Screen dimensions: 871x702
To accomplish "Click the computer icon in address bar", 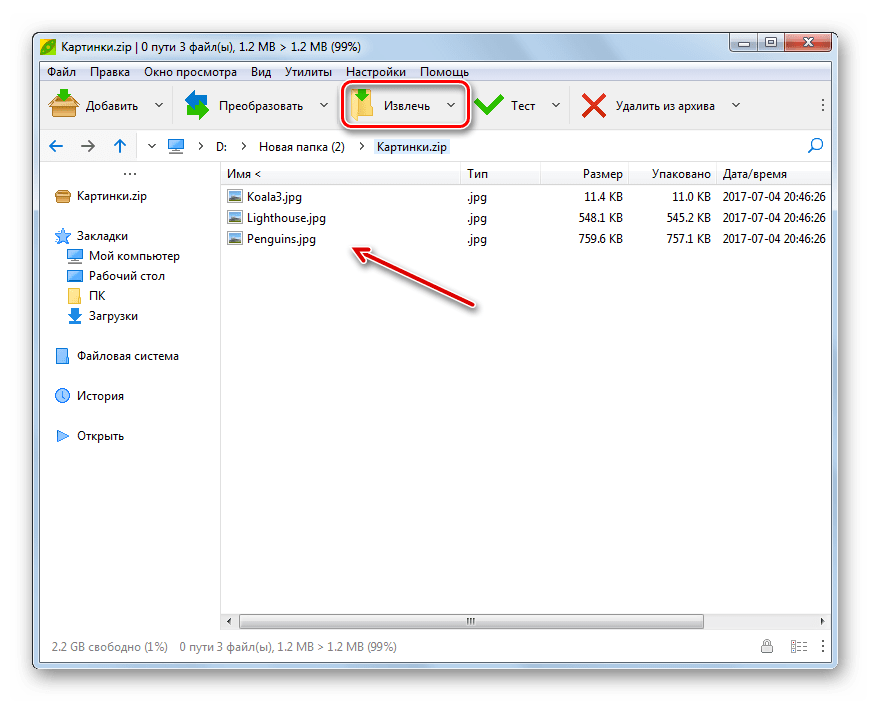I will 176,147.
